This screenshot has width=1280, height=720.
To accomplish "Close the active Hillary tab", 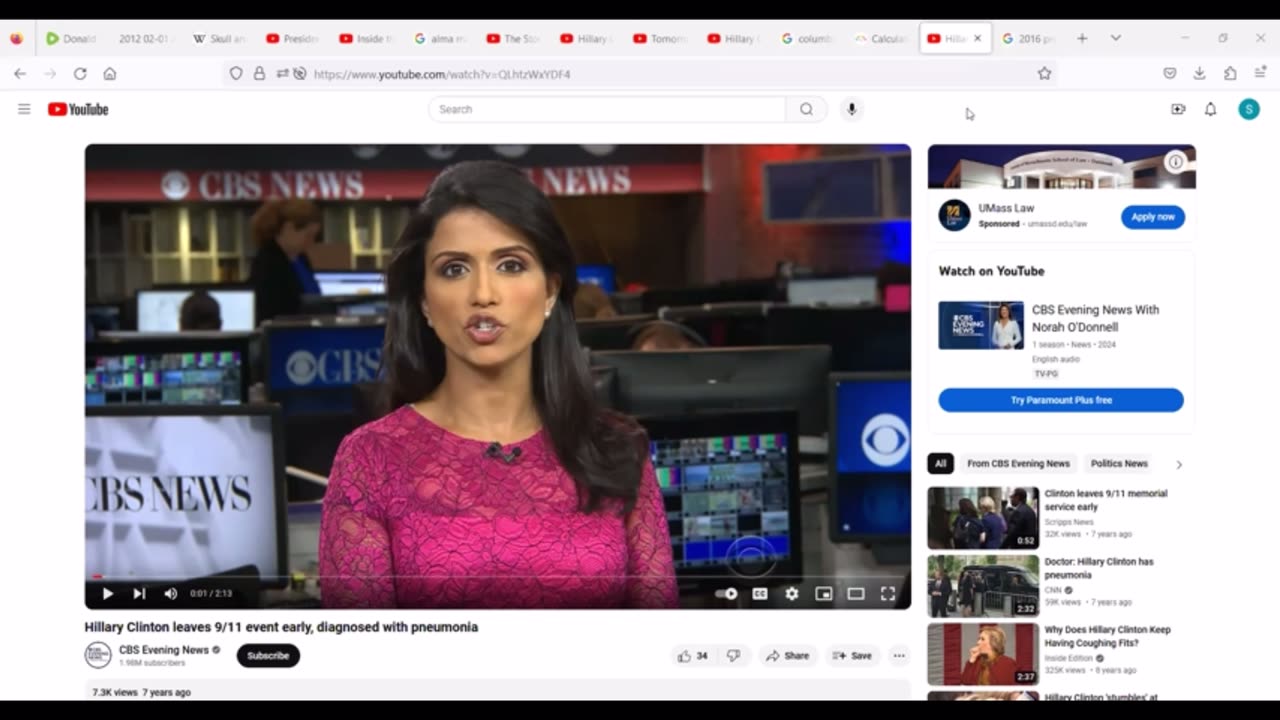I will point(977,39).
